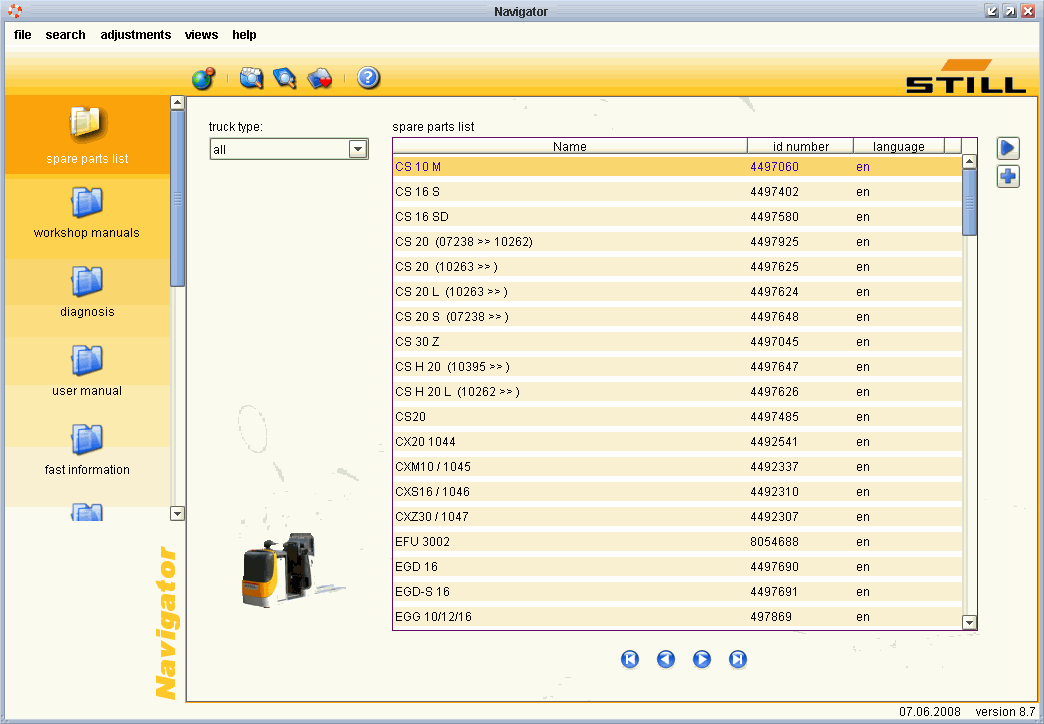Open the truck type dropdown
This screenshot has height=724, width=1044.
358,149
